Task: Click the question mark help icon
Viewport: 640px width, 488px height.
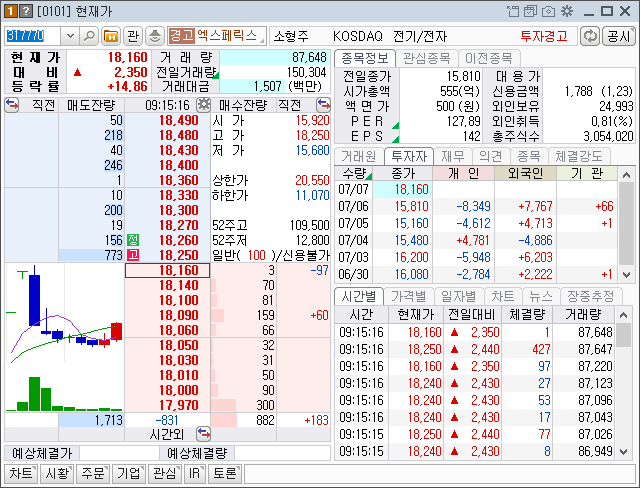Action: [x=25, y=11]
